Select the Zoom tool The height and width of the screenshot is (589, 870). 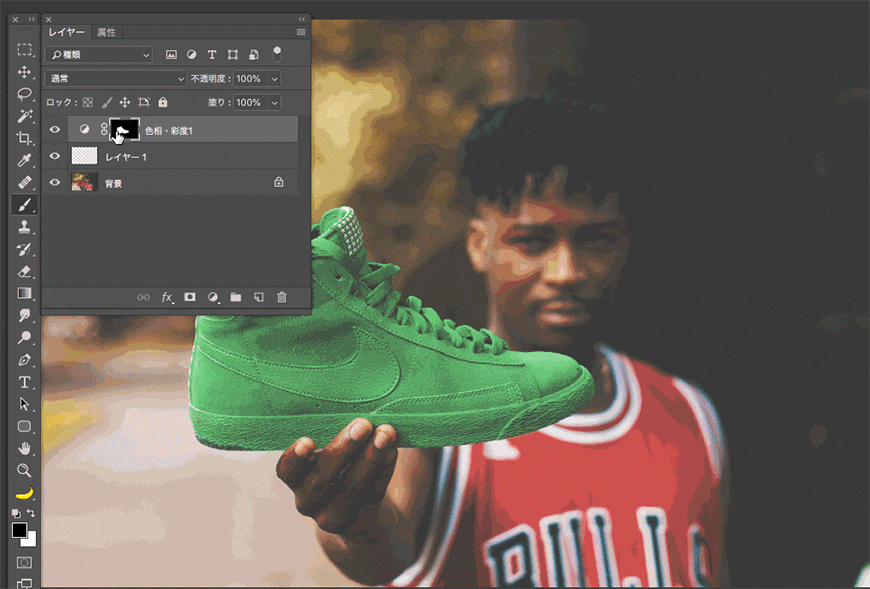click(x=24, y=470)
